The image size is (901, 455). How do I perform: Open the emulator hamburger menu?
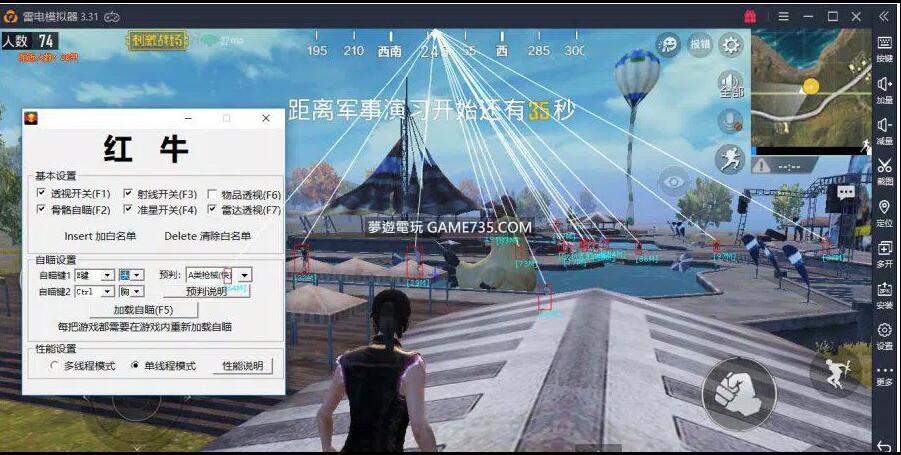tap(783, 16)
